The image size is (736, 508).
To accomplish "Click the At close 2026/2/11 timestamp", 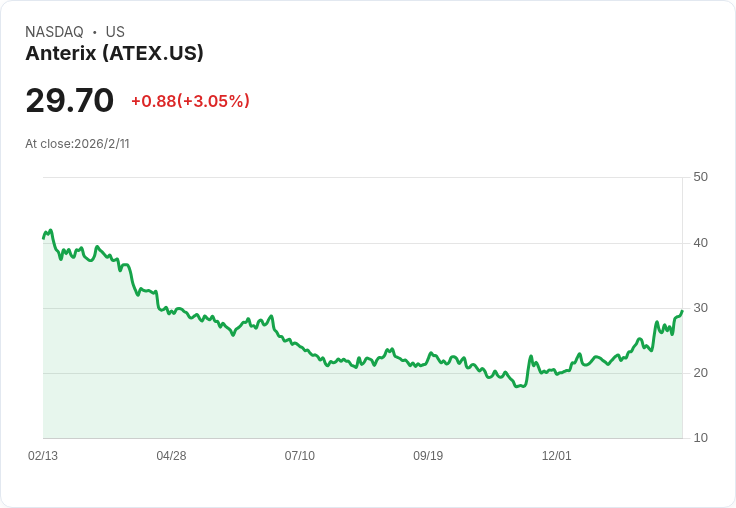I will 77,143.
